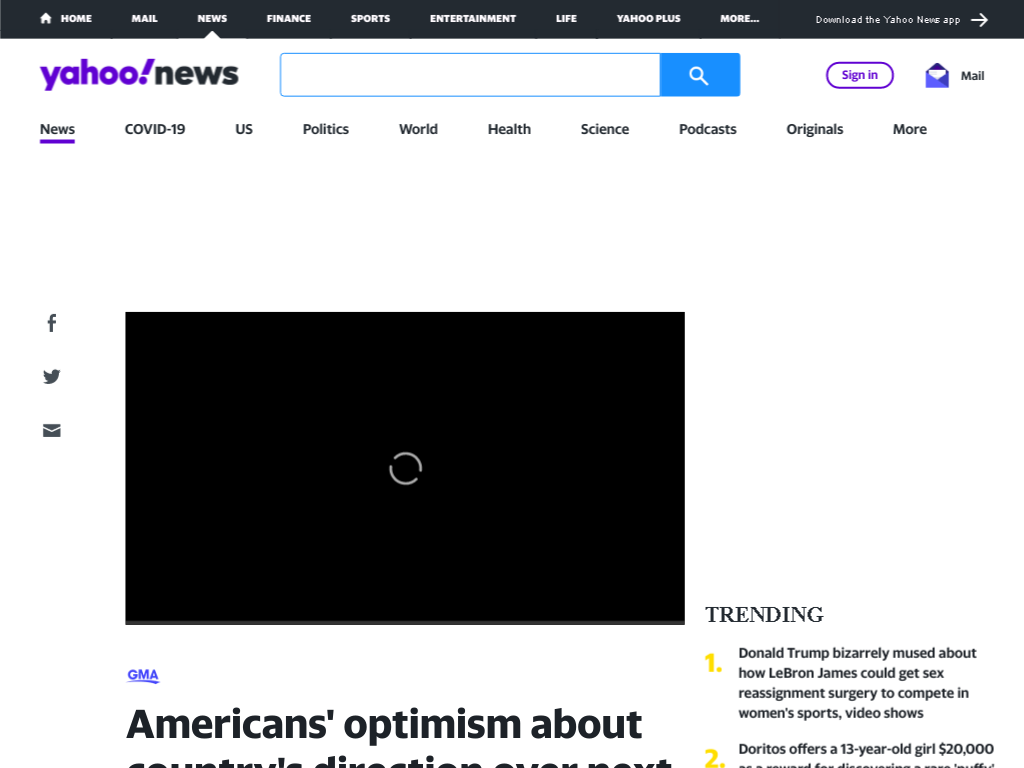
Task: Share the article via email icon
Action: pyautogui.click(x=52, y=430)
